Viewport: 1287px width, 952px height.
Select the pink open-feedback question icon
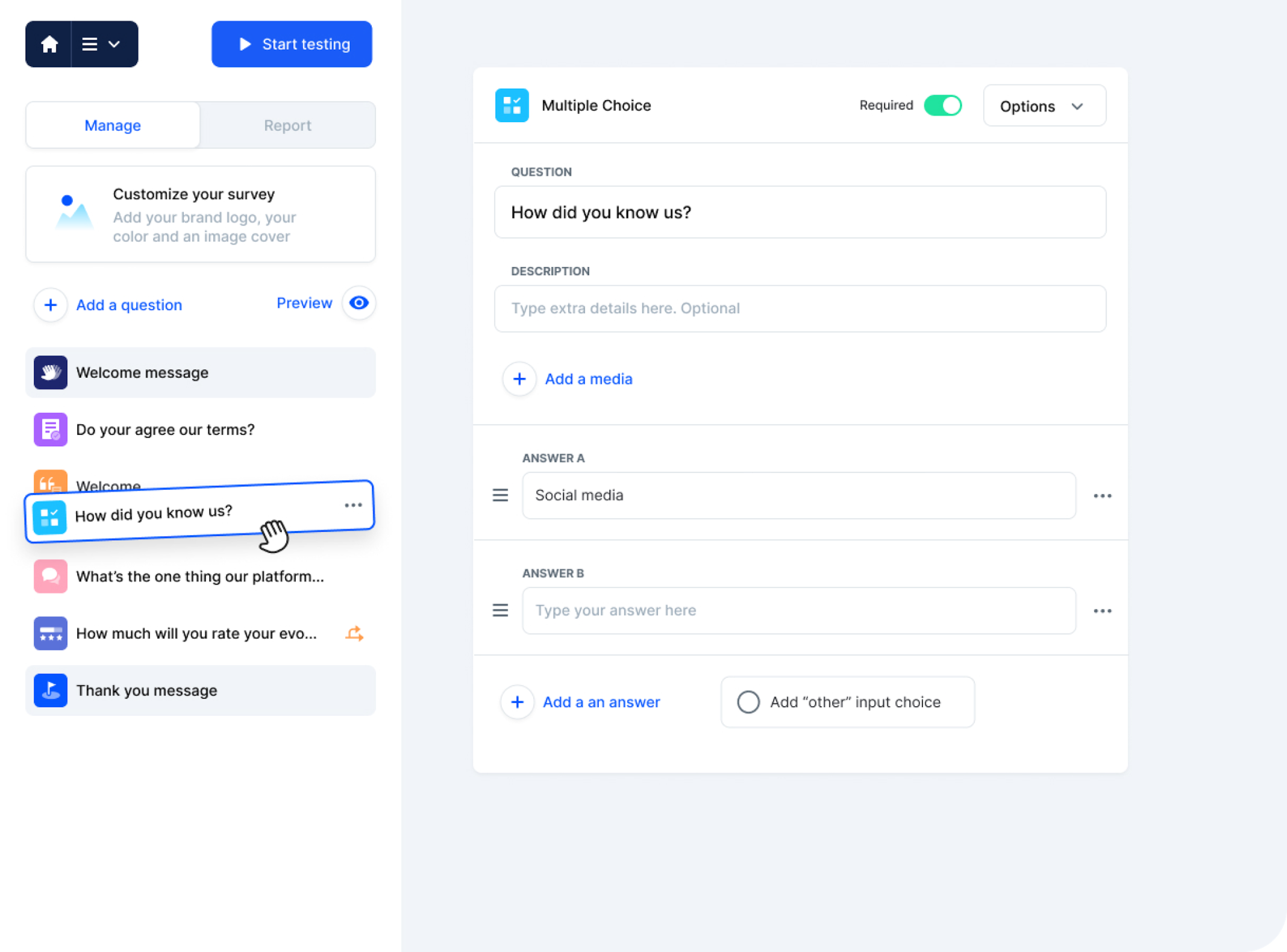[51, 576]
